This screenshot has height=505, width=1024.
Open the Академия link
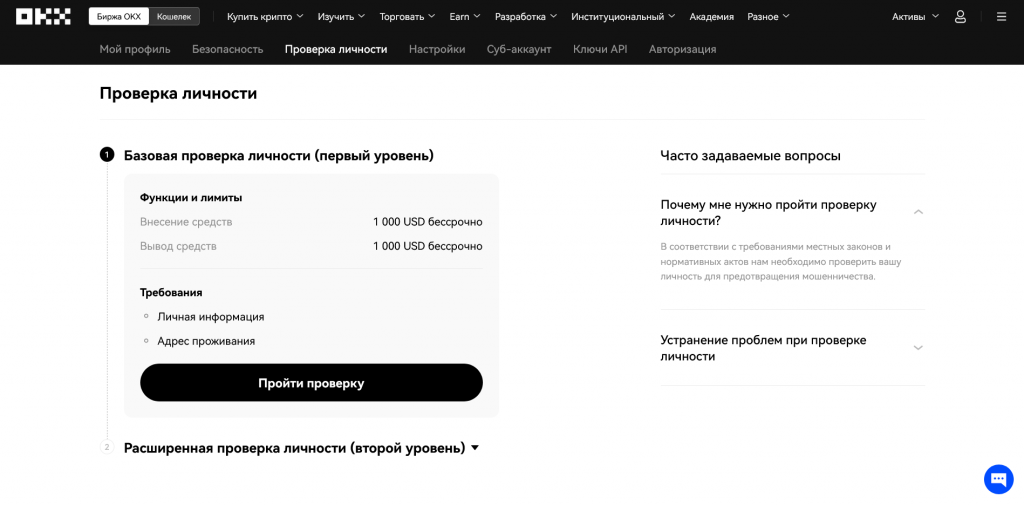point(711,16)
